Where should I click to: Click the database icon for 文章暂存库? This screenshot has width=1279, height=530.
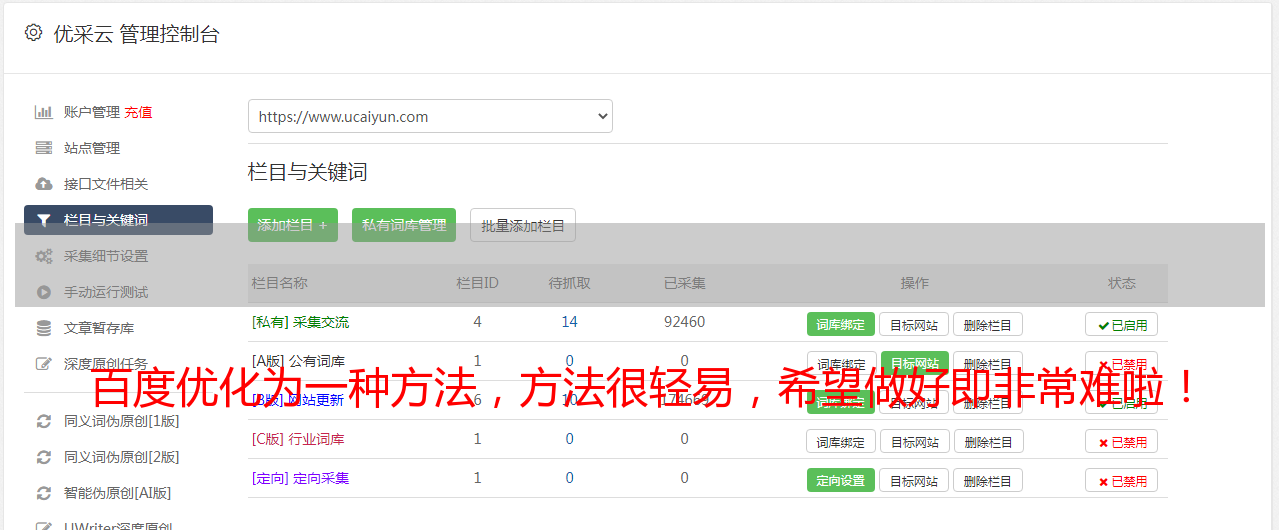point(44,328)
